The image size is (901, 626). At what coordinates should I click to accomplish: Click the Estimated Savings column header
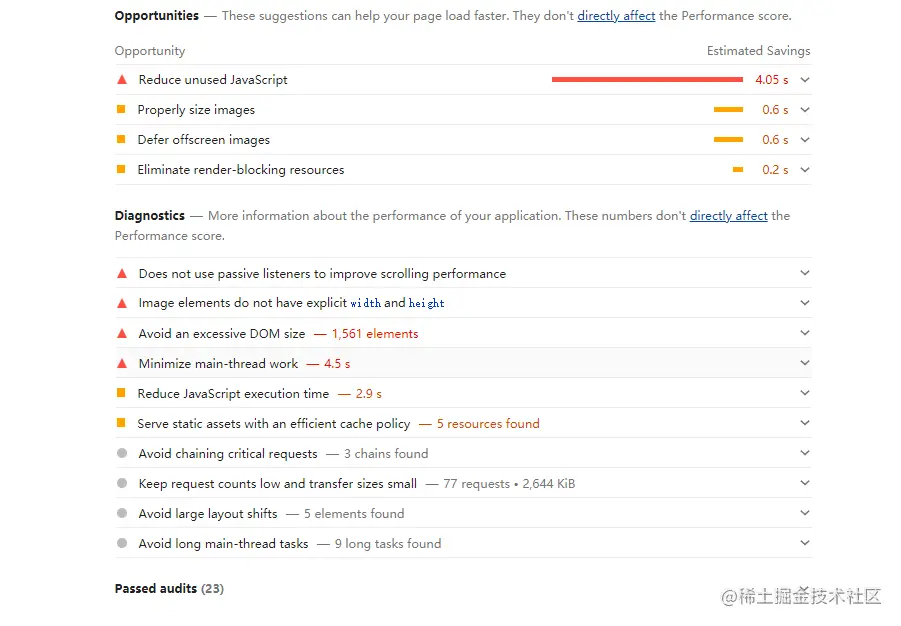point(758,51)
